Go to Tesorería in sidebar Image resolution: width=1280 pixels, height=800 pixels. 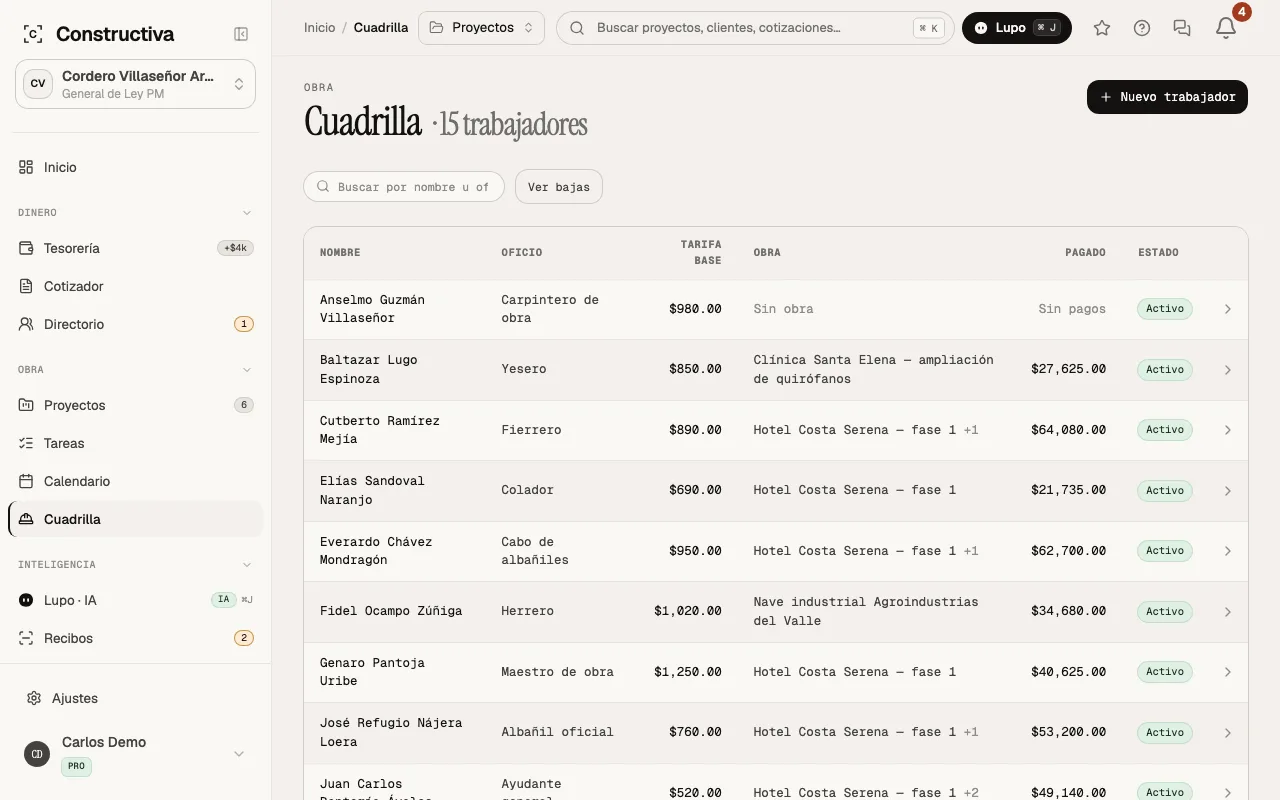coord(135,248)
